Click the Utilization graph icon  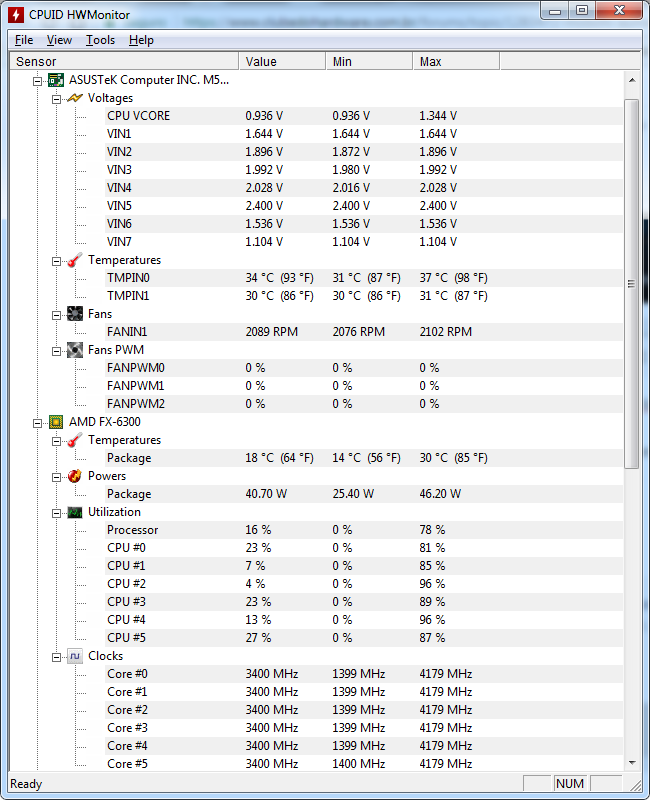[x=74, y=512]
